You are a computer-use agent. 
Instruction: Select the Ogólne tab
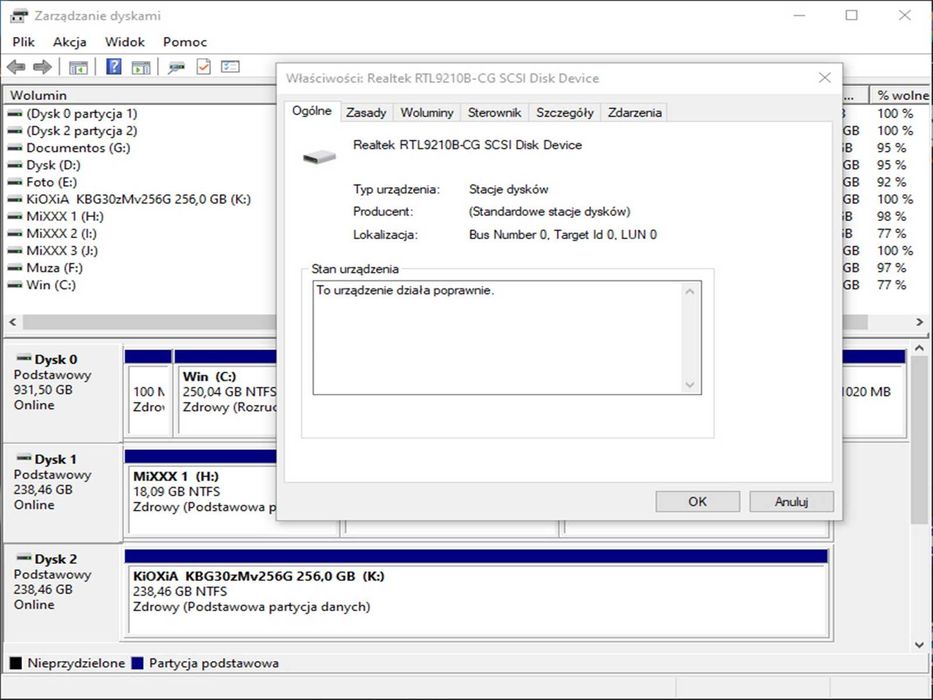312,111
